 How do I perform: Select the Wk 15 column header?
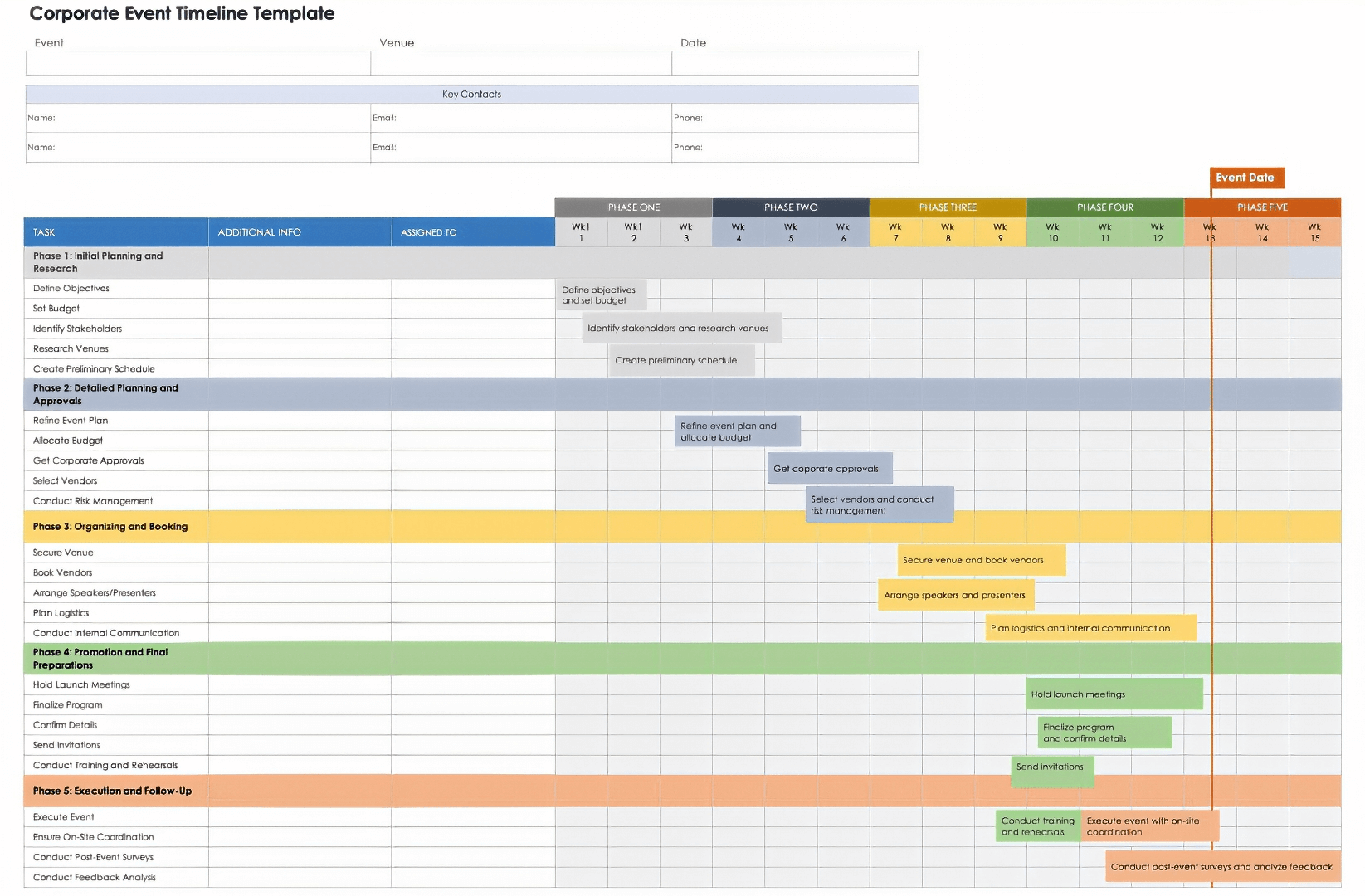1315,232
